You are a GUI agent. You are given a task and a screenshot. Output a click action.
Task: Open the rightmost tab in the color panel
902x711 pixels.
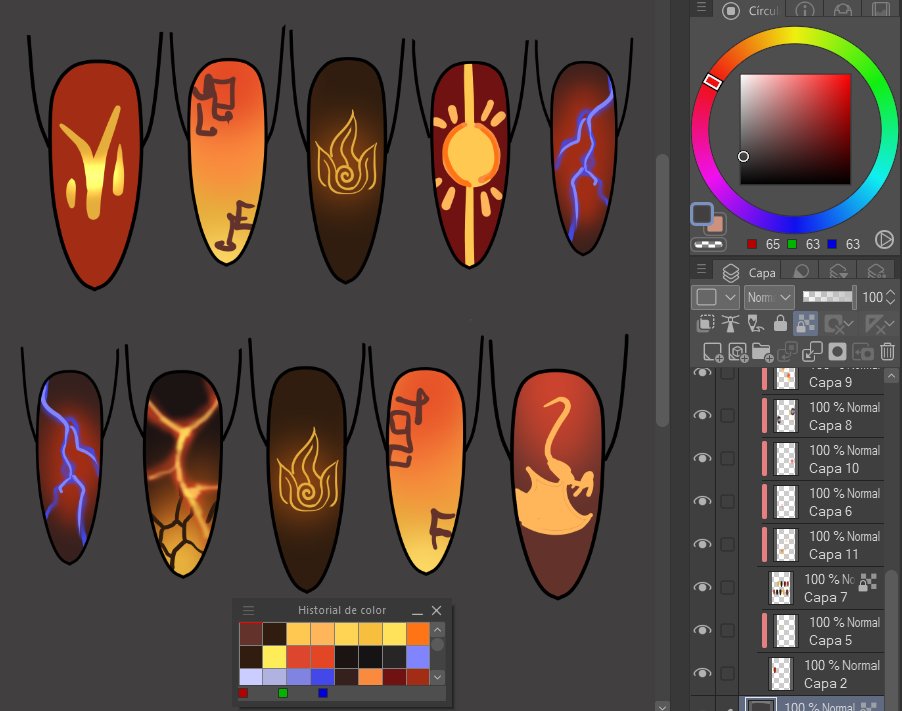coord(880,10)
